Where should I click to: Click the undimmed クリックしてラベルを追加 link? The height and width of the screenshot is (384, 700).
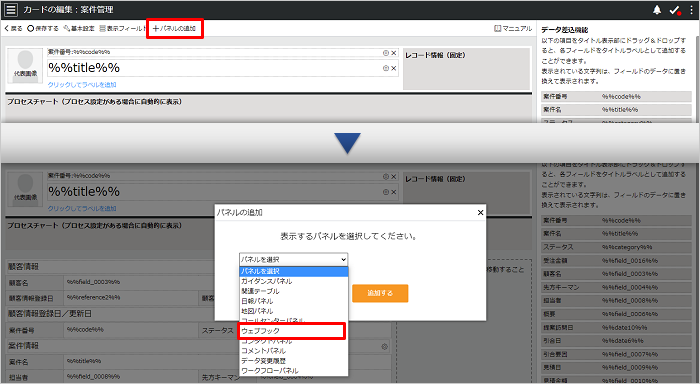click(82, 84)
